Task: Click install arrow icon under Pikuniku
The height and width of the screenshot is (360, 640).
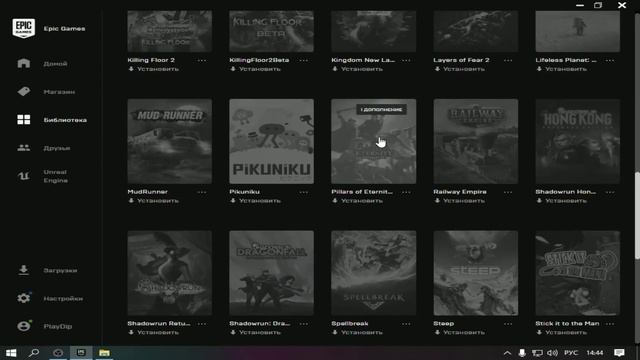Action: click(x=233, y=200)
